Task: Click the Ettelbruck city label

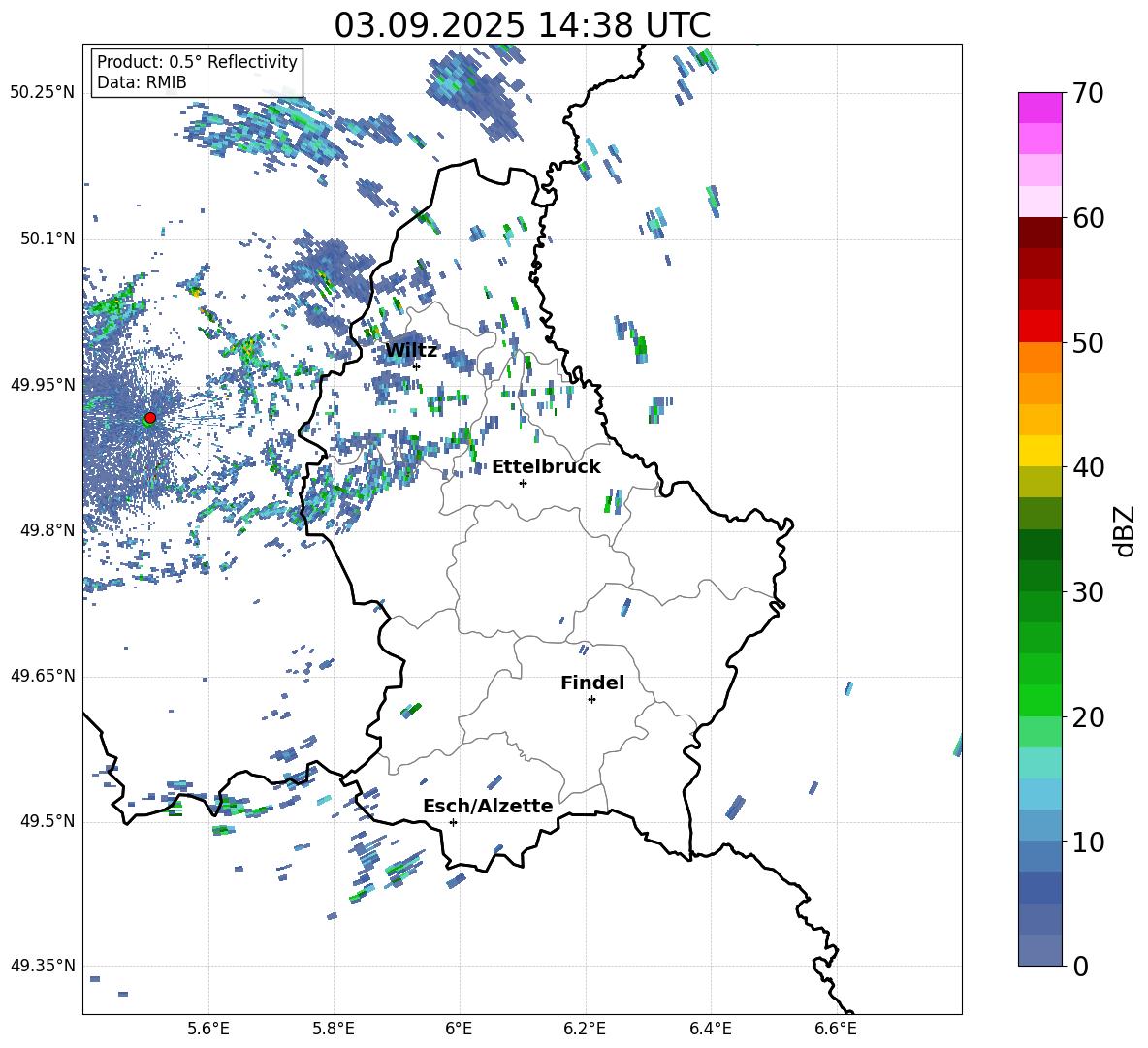Action: pos(546,467)
